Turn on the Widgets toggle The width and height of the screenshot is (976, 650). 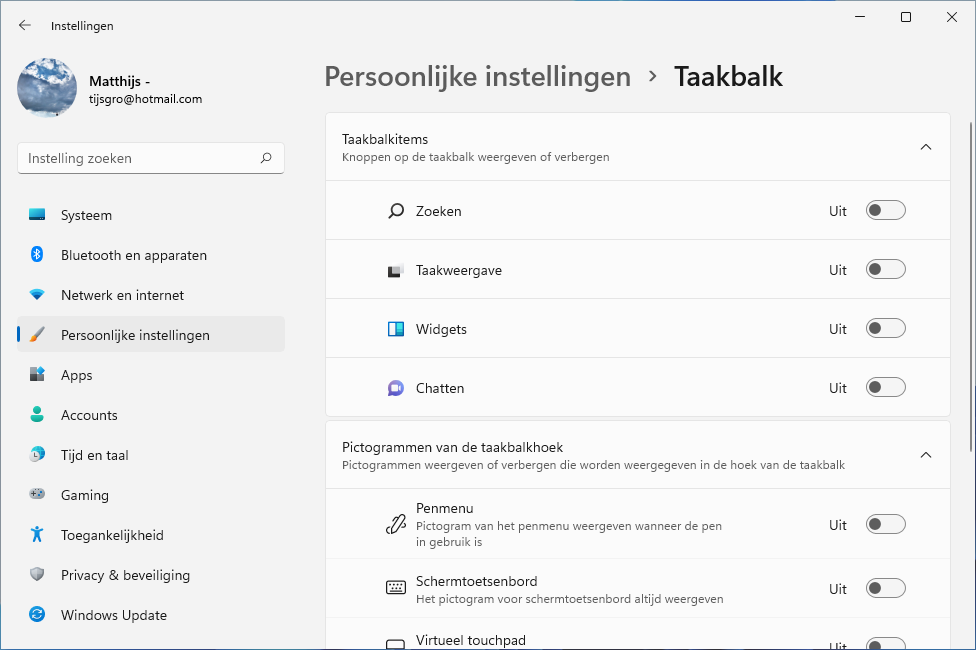click(885, 329)
